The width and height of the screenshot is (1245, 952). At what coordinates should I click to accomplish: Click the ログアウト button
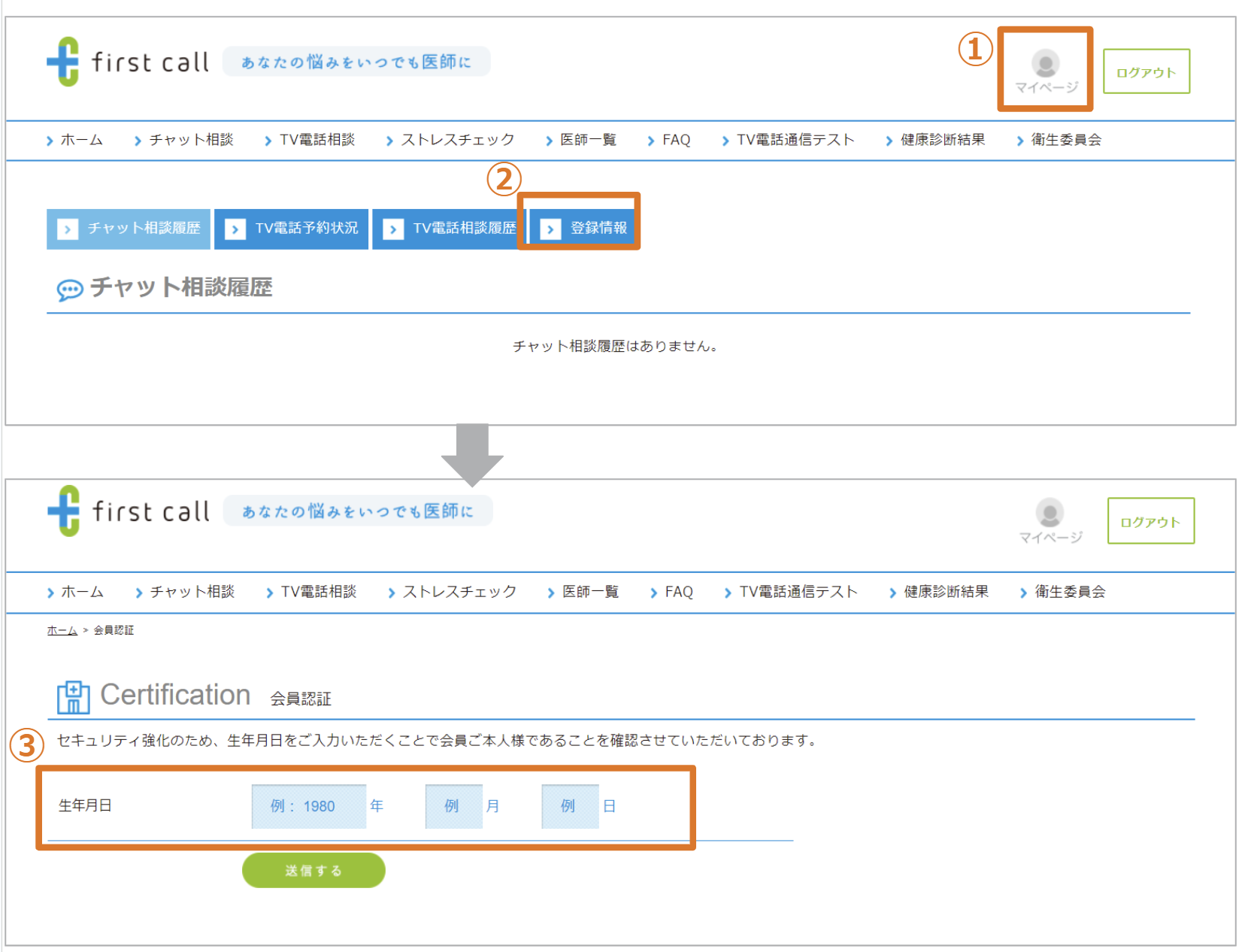click(1146, 71)
